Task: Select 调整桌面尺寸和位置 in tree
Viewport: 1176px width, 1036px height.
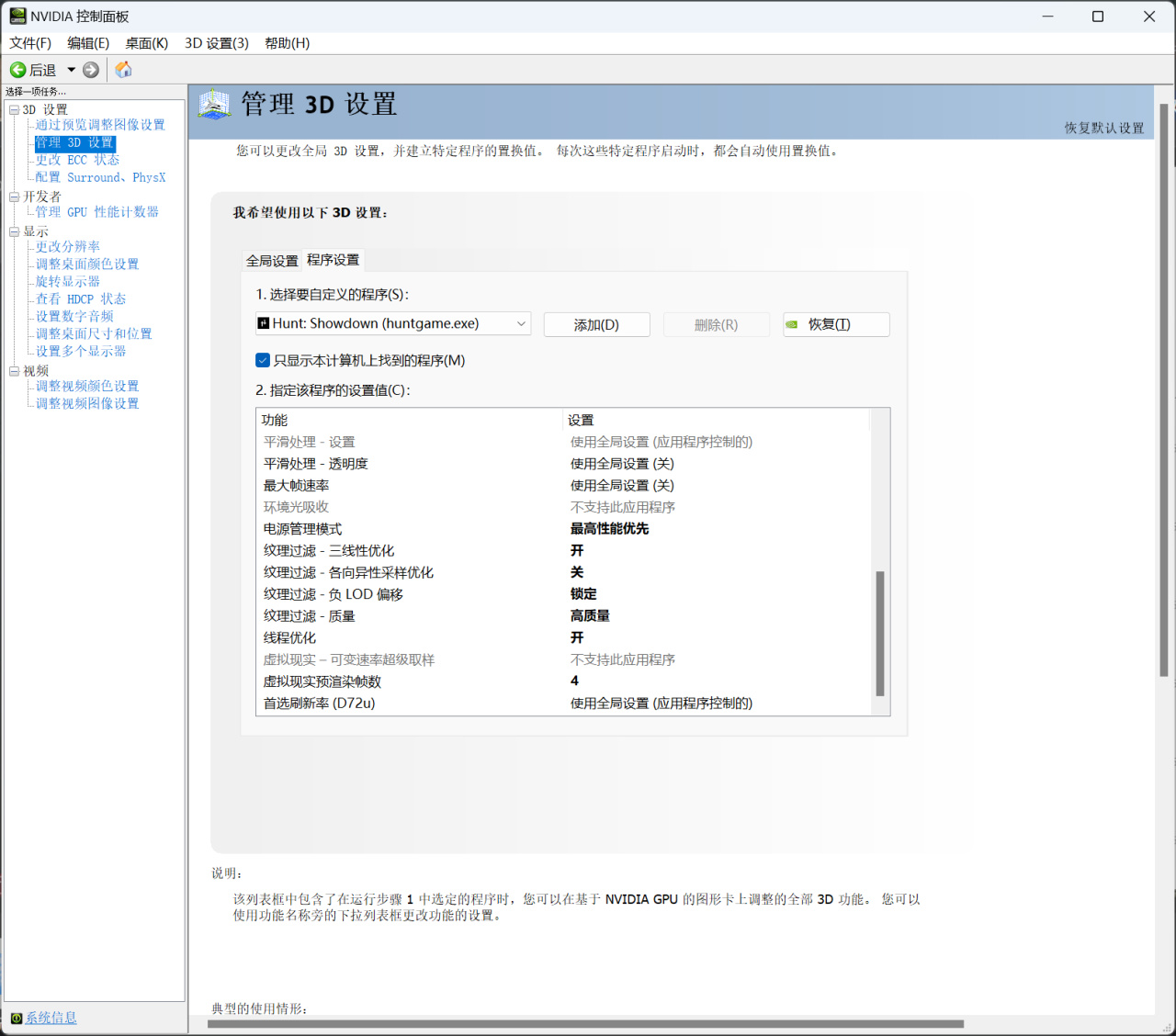Action: (94, 334)
